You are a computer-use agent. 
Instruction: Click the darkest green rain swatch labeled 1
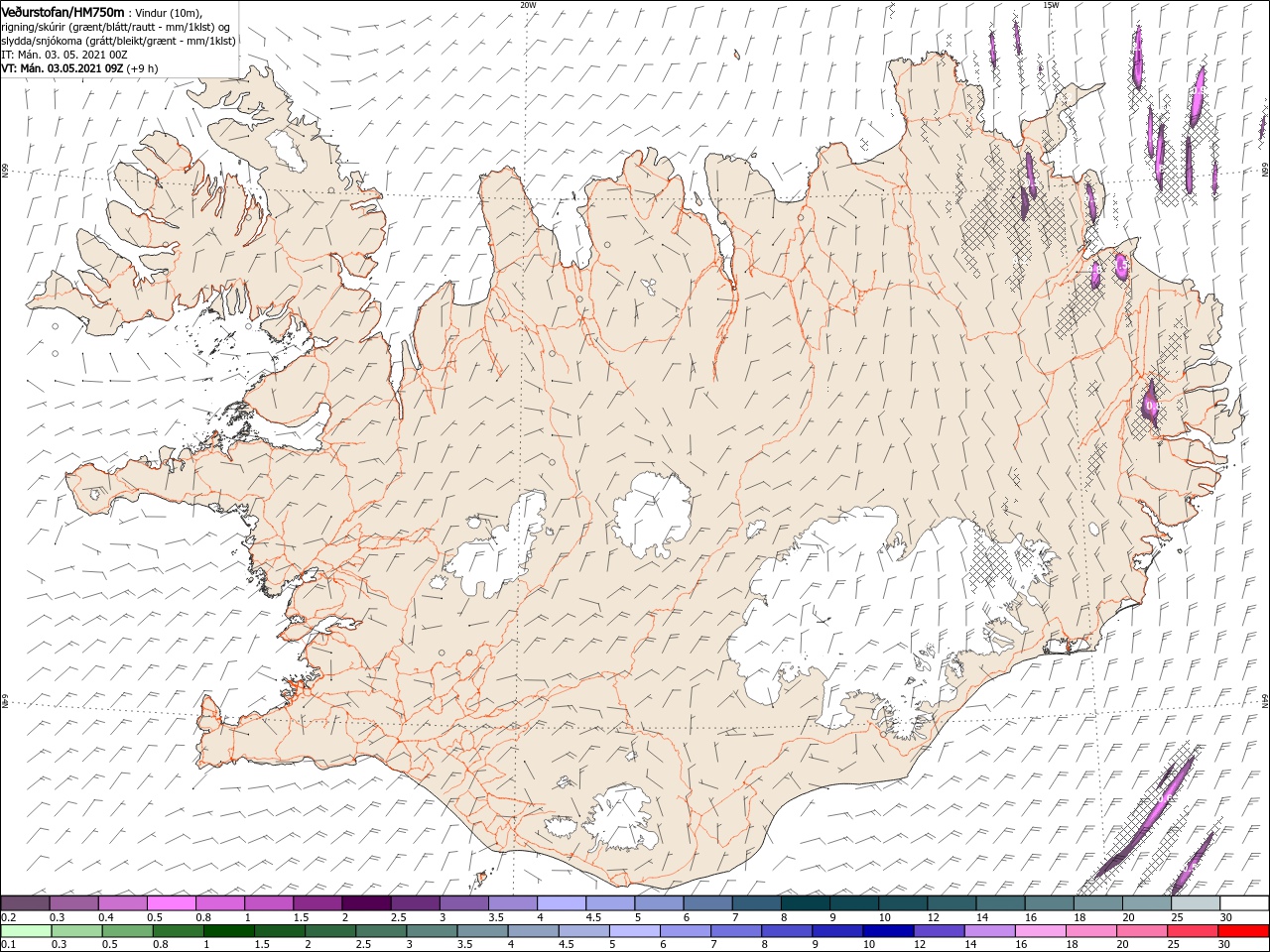point(228,930)
